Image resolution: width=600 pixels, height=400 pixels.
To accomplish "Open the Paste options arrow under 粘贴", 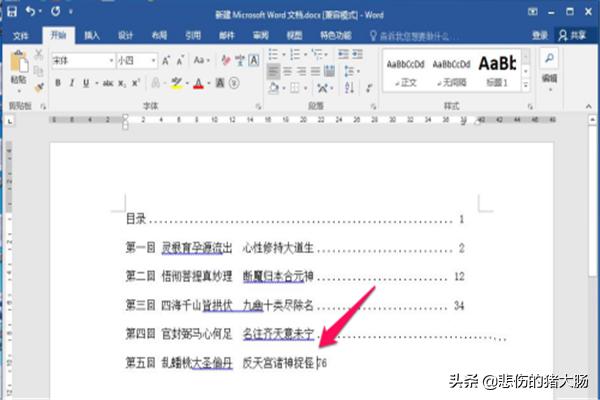I will pyautogui.click(x=19, y=91).
